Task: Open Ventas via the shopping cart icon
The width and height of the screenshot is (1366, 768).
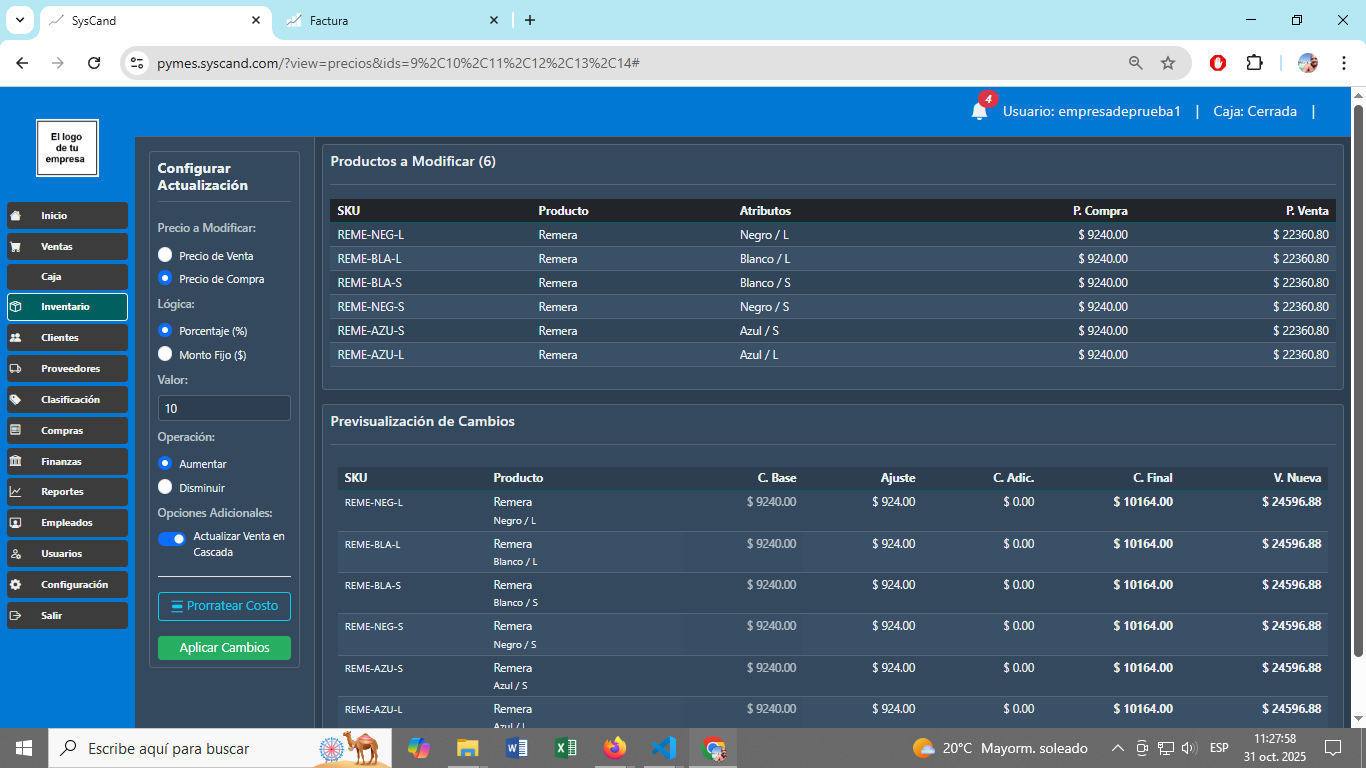Action: 16,246
